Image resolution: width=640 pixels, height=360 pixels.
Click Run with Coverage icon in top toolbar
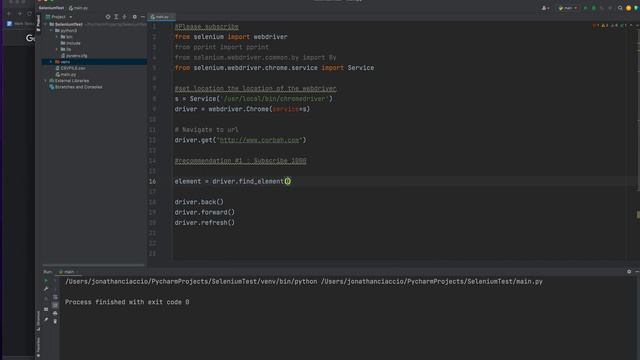click(602, 8)
